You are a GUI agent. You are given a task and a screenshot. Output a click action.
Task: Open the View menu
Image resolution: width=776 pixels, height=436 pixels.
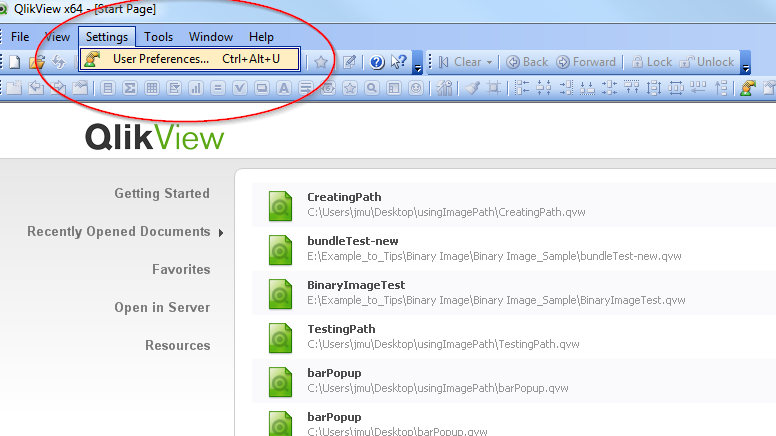click(x=57, y=37)
